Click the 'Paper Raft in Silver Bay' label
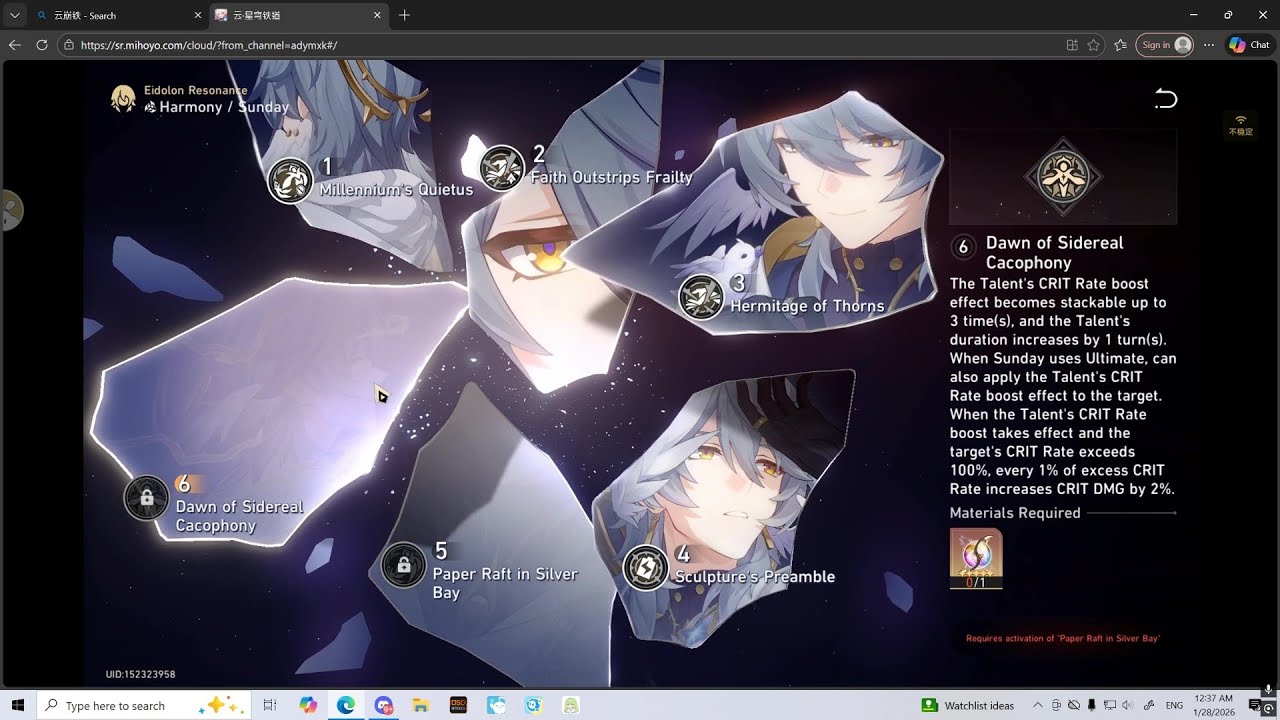 [505, 583]
